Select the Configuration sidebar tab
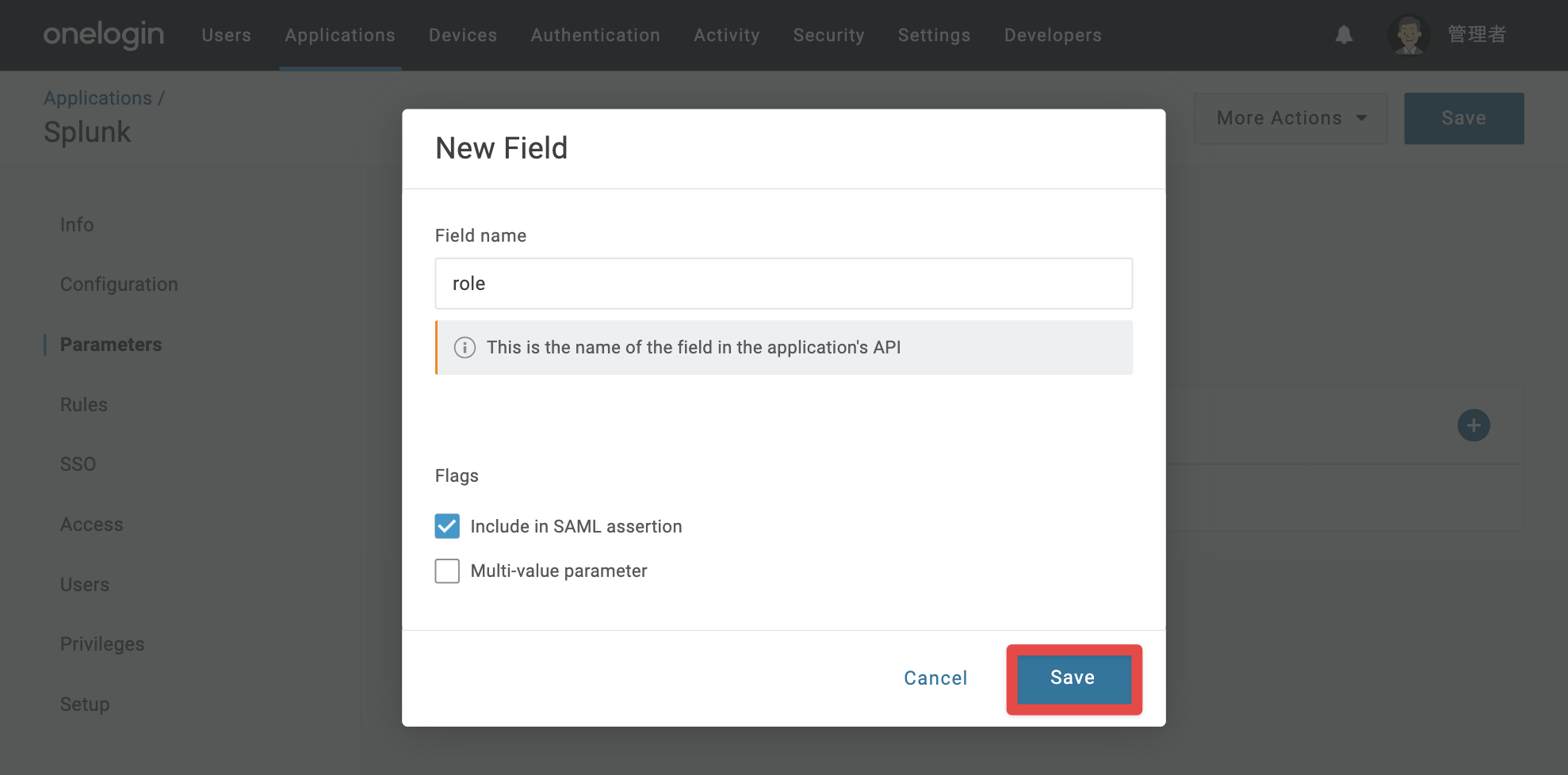This screenshot has height=775, width=1568. 119,284
